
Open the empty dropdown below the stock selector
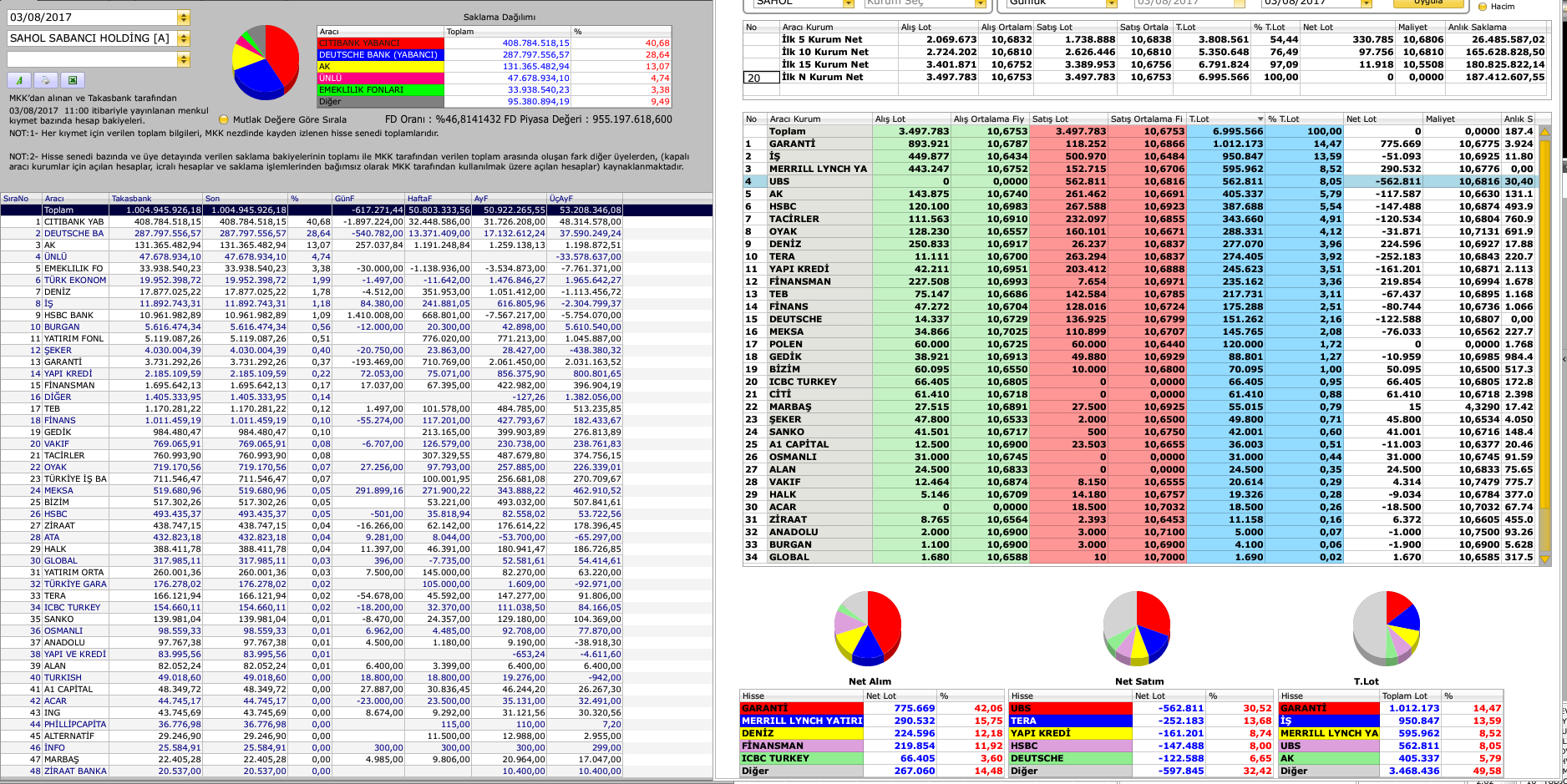pyautogui.click(x=184, y=59)
